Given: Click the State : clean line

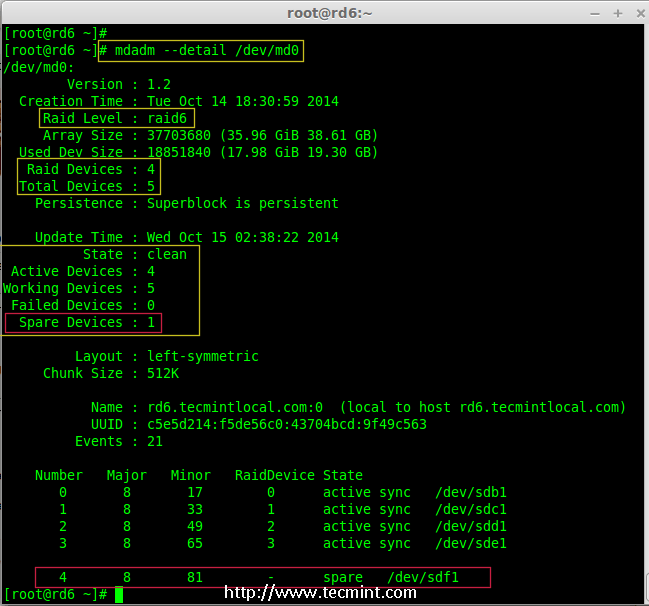Looking at the screenshot, I should point(100,254).
